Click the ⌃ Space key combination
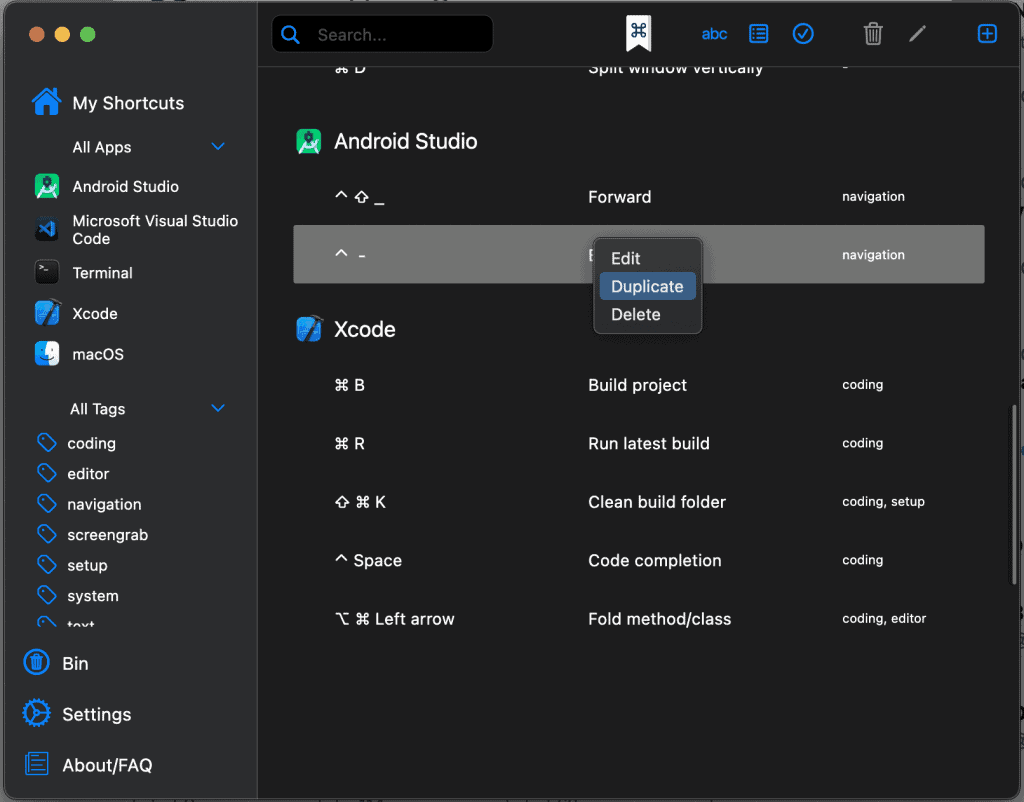1024x802 pixels. click(368, 560)
